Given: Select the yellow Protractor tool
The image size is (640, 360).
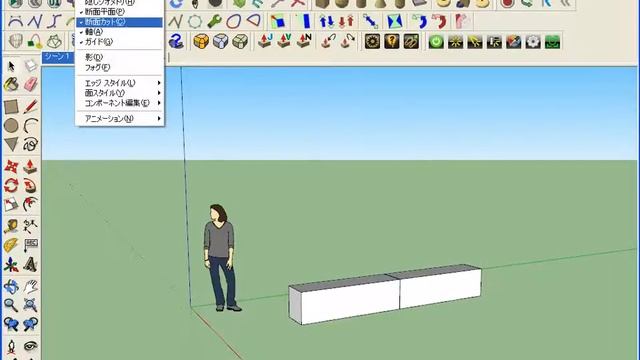Looking at the screenshot, I should click(11, 245).
